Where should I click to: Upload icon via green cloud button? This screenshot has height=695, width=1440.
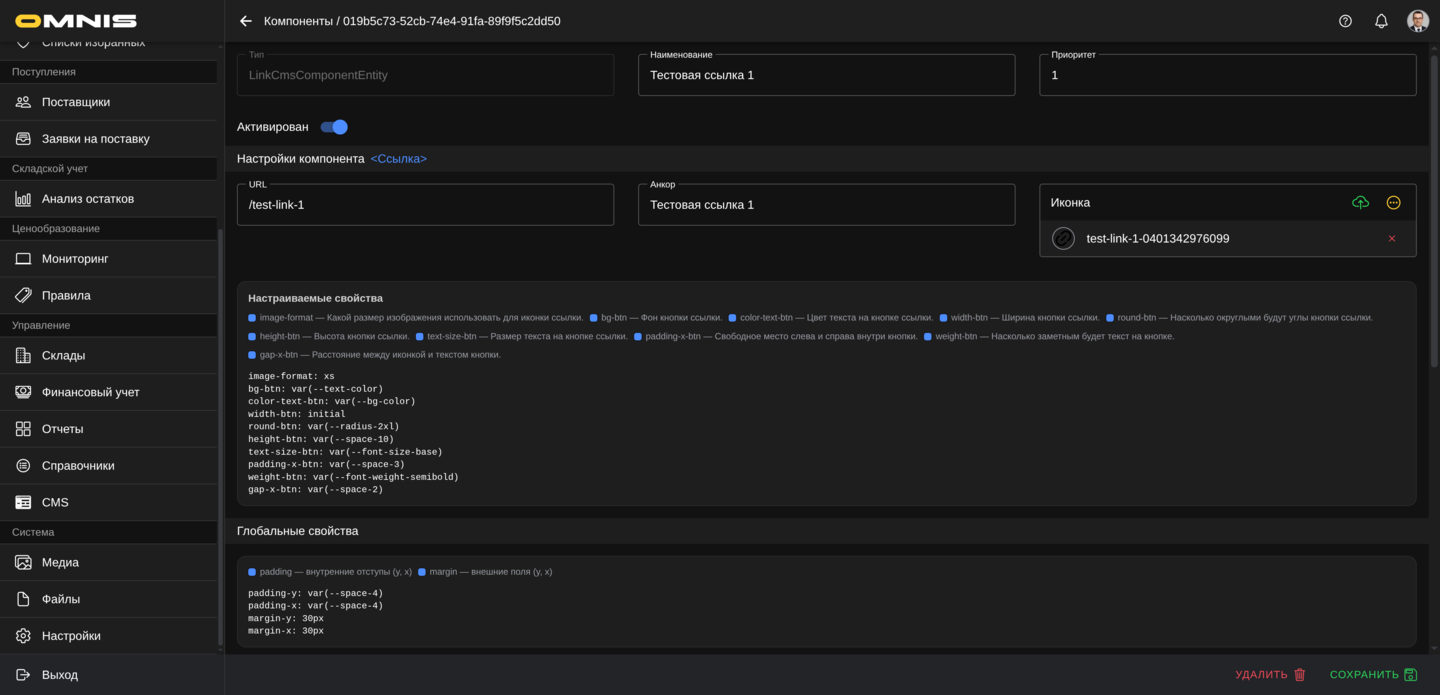point(1360,203)
